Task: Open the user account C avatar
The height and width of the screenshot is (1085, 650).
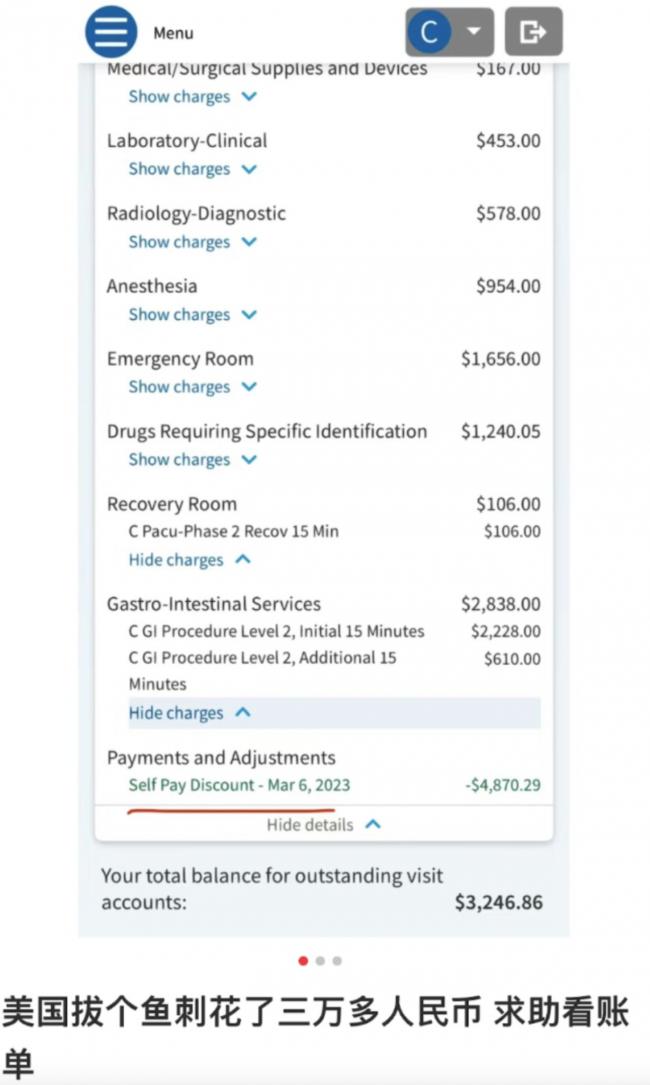Action: (429, 32)
